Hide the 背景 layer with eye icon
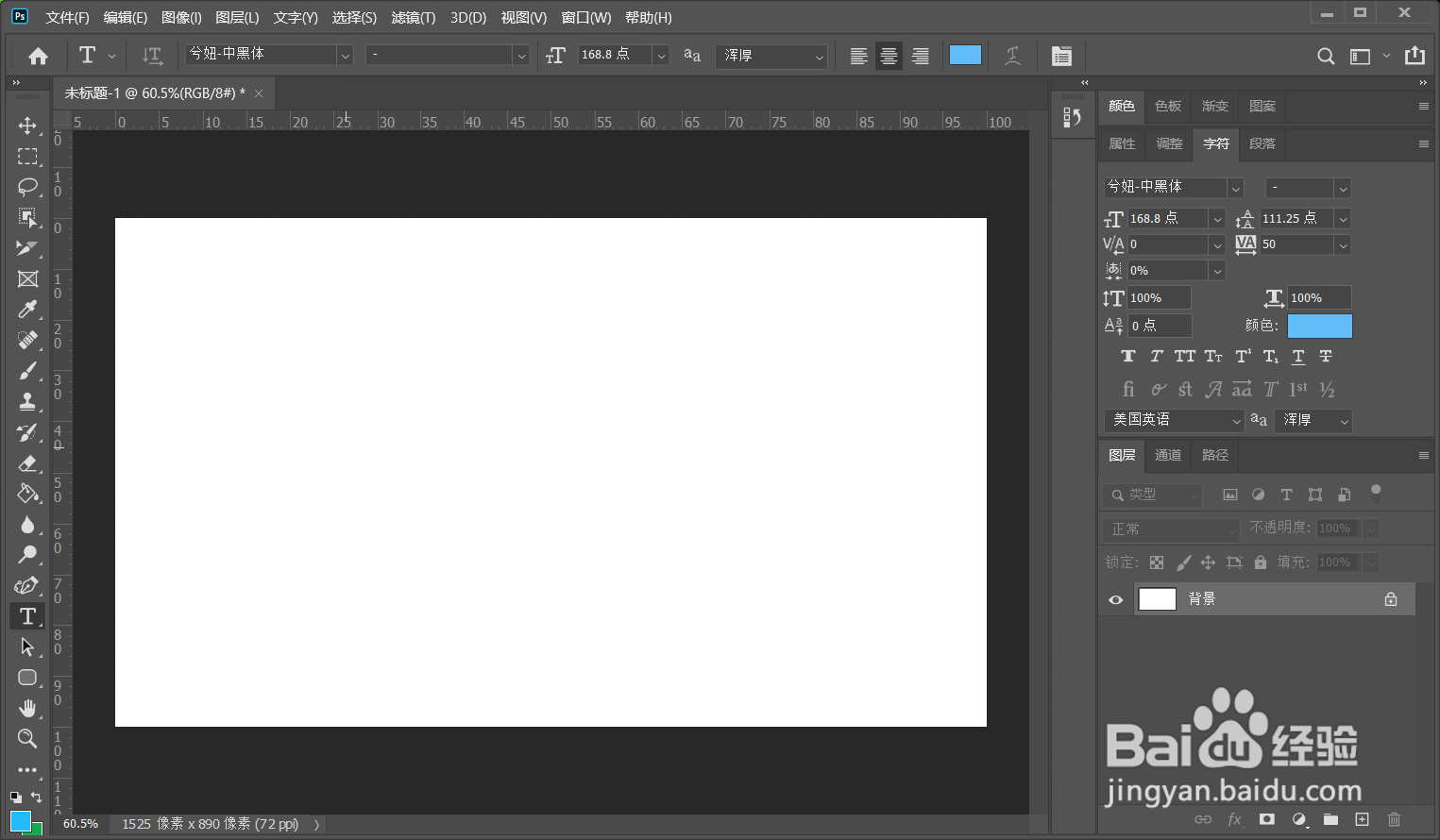Viewport: 1440px width, 840px height. (x=1116, y=599)
